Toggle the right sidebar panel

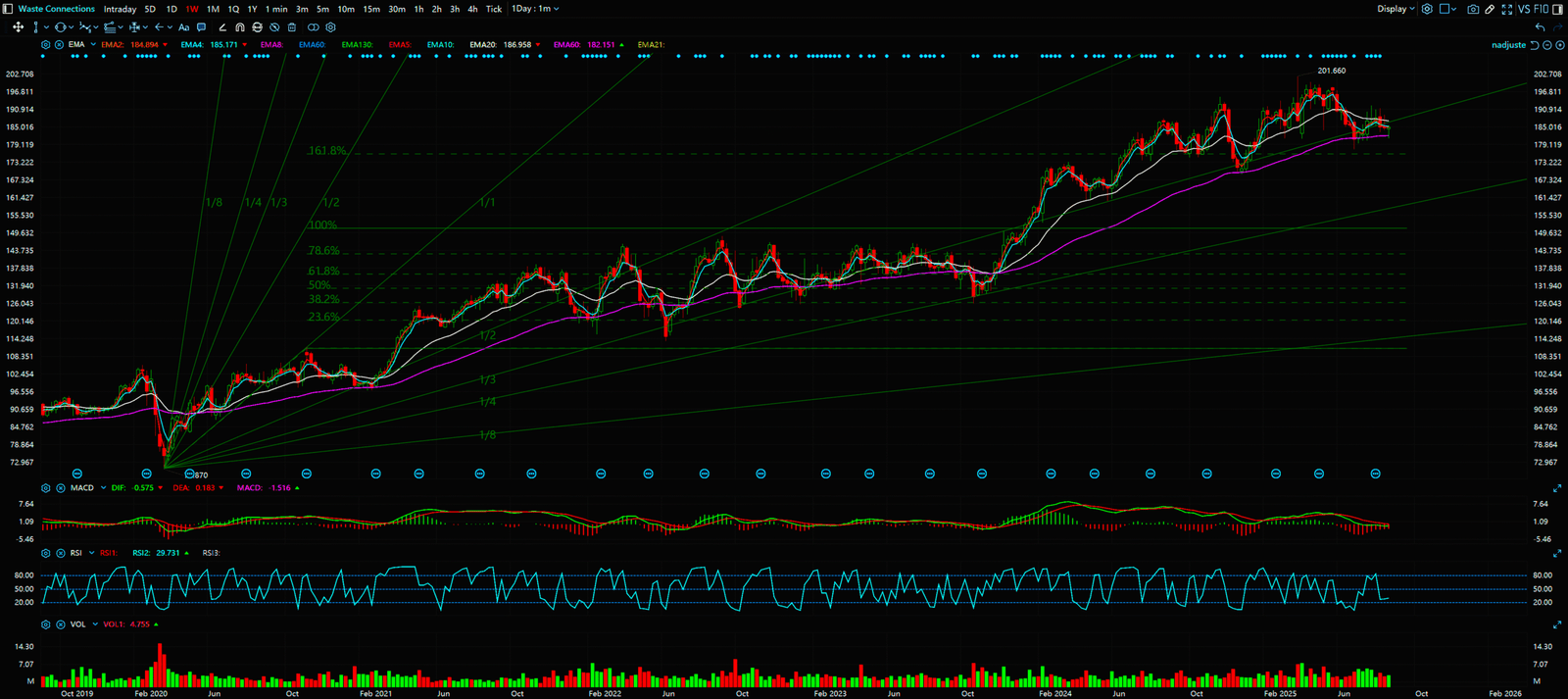1558,9
